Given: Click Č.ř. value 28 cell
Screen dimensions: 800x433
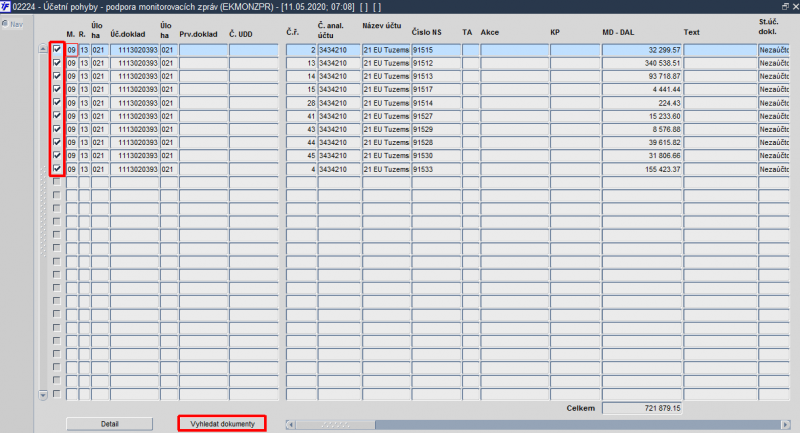Looking at the screenshot, I should pos(302,103).
